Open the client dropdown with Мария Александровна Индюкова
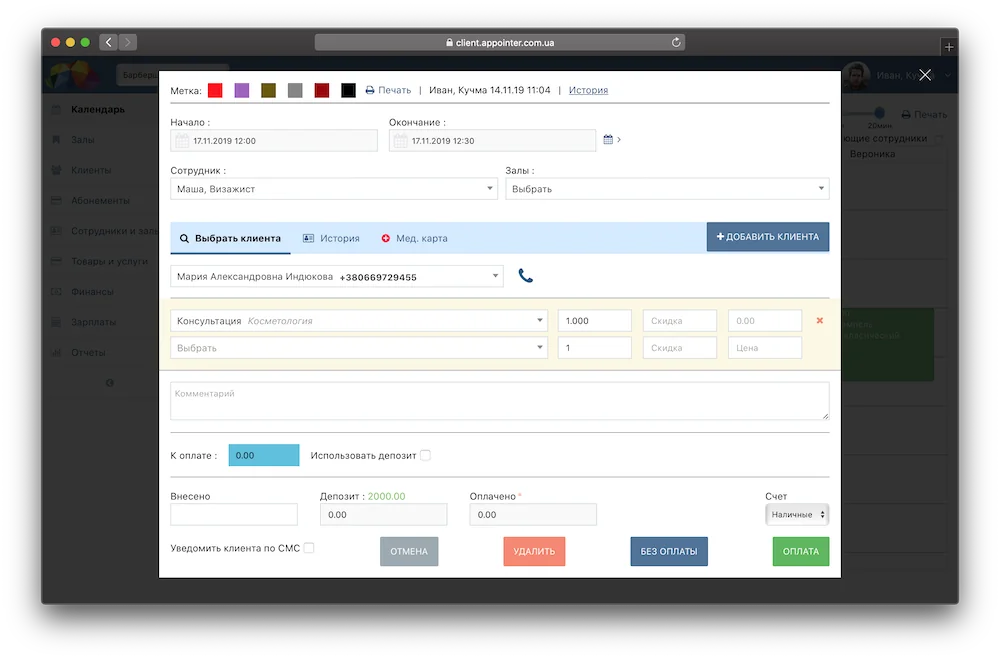Screen dimensions: 1000x659 337,276
